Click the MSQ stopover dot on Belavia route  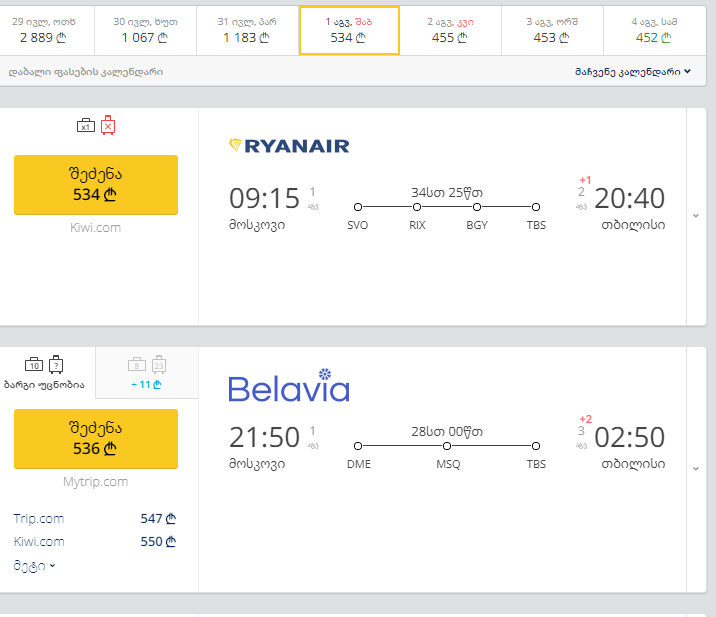click(x=447, y=446)
